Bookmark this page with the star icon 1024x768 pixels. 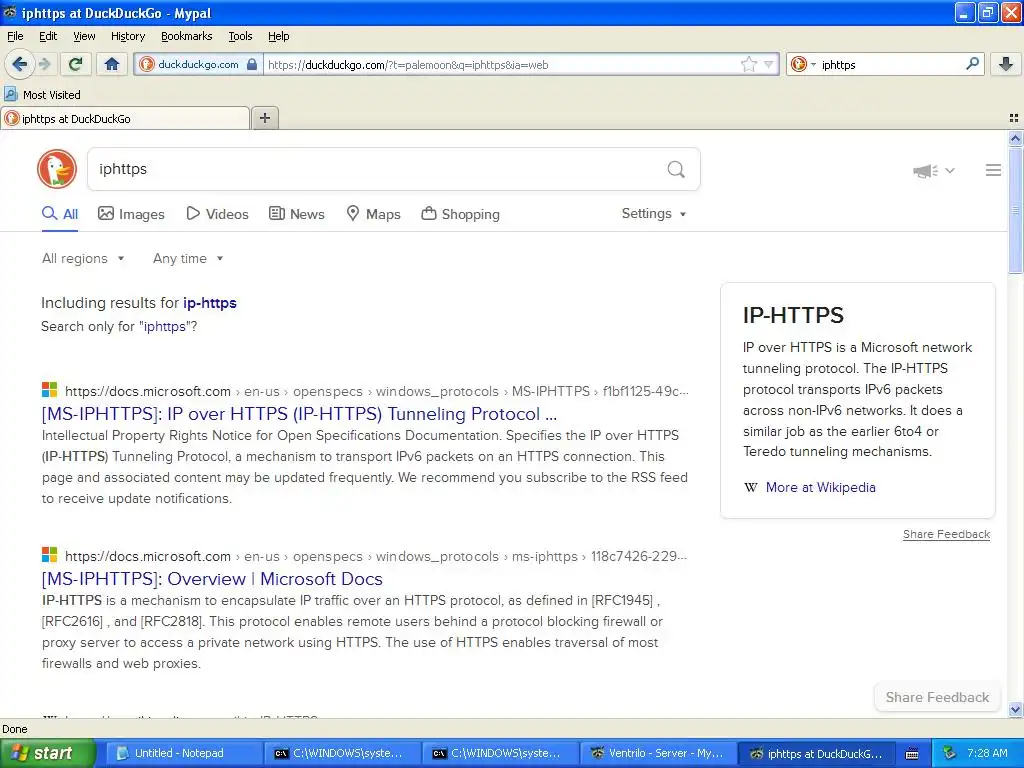(748, 64)
